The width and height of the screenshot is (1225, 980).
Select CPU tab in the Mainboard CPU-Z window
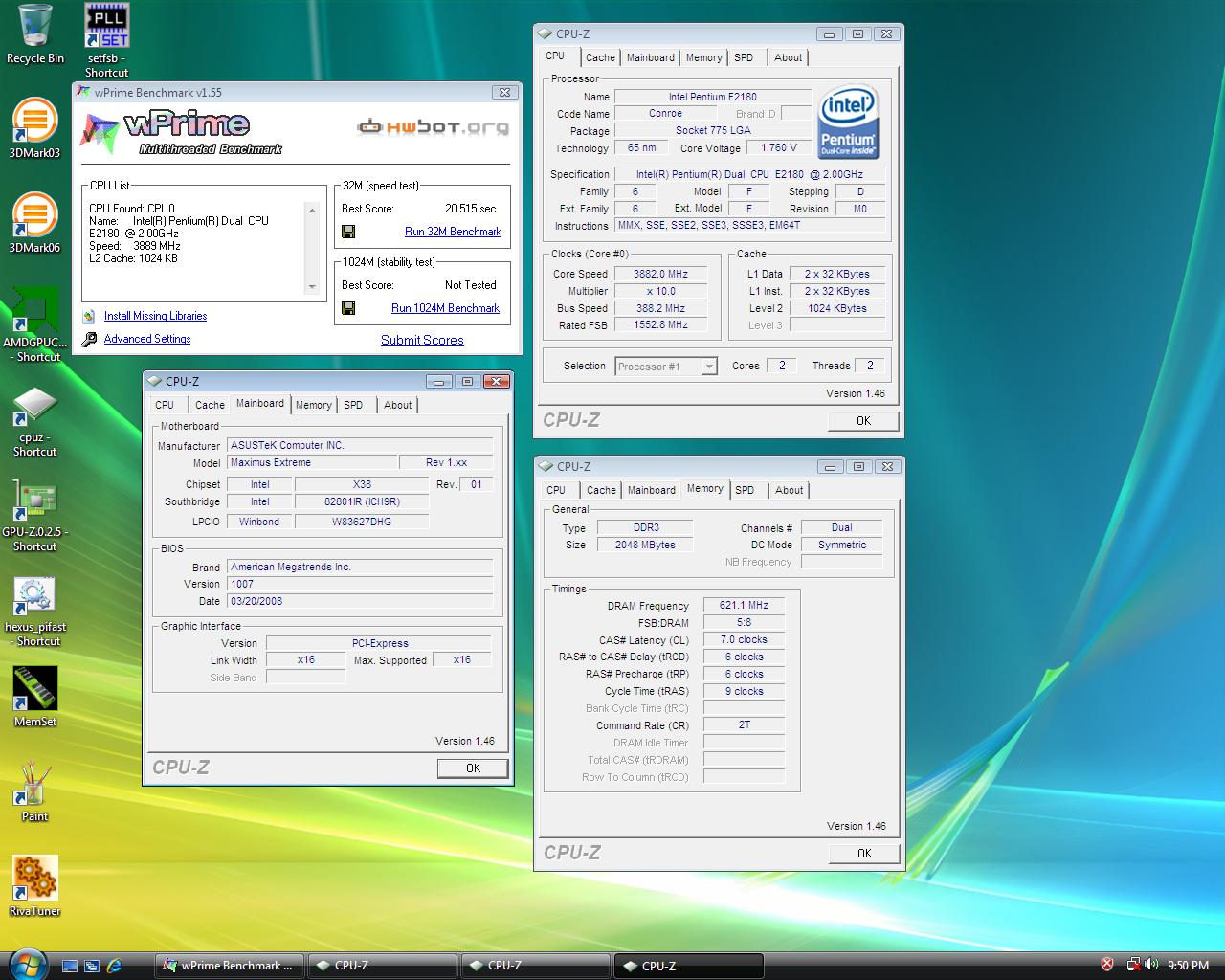(165, 405)
